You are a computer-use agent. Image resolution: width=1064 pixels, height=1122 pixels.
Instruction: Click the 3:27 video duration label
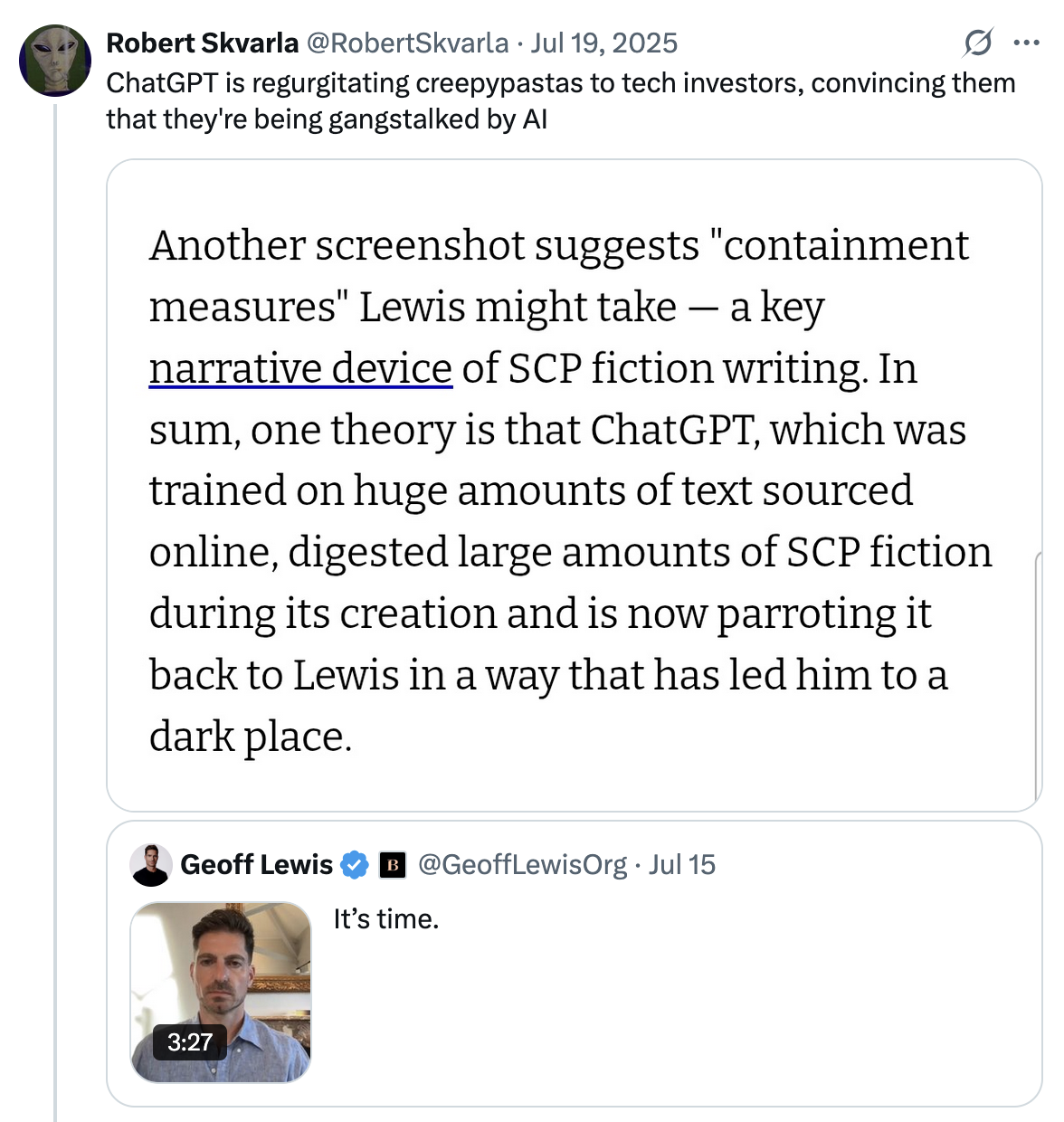[x=189, y=1041]
